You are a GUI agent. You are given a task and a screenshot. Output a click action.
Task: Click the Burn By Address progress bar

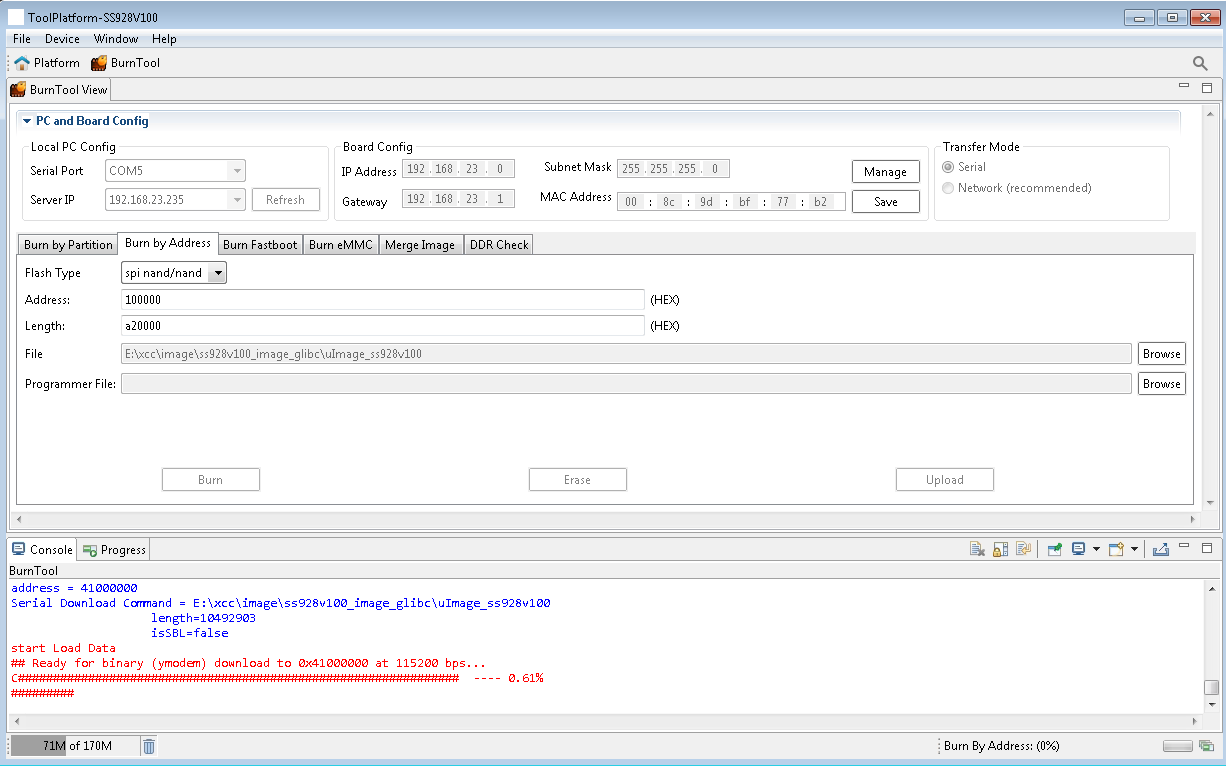(1177, 746)
